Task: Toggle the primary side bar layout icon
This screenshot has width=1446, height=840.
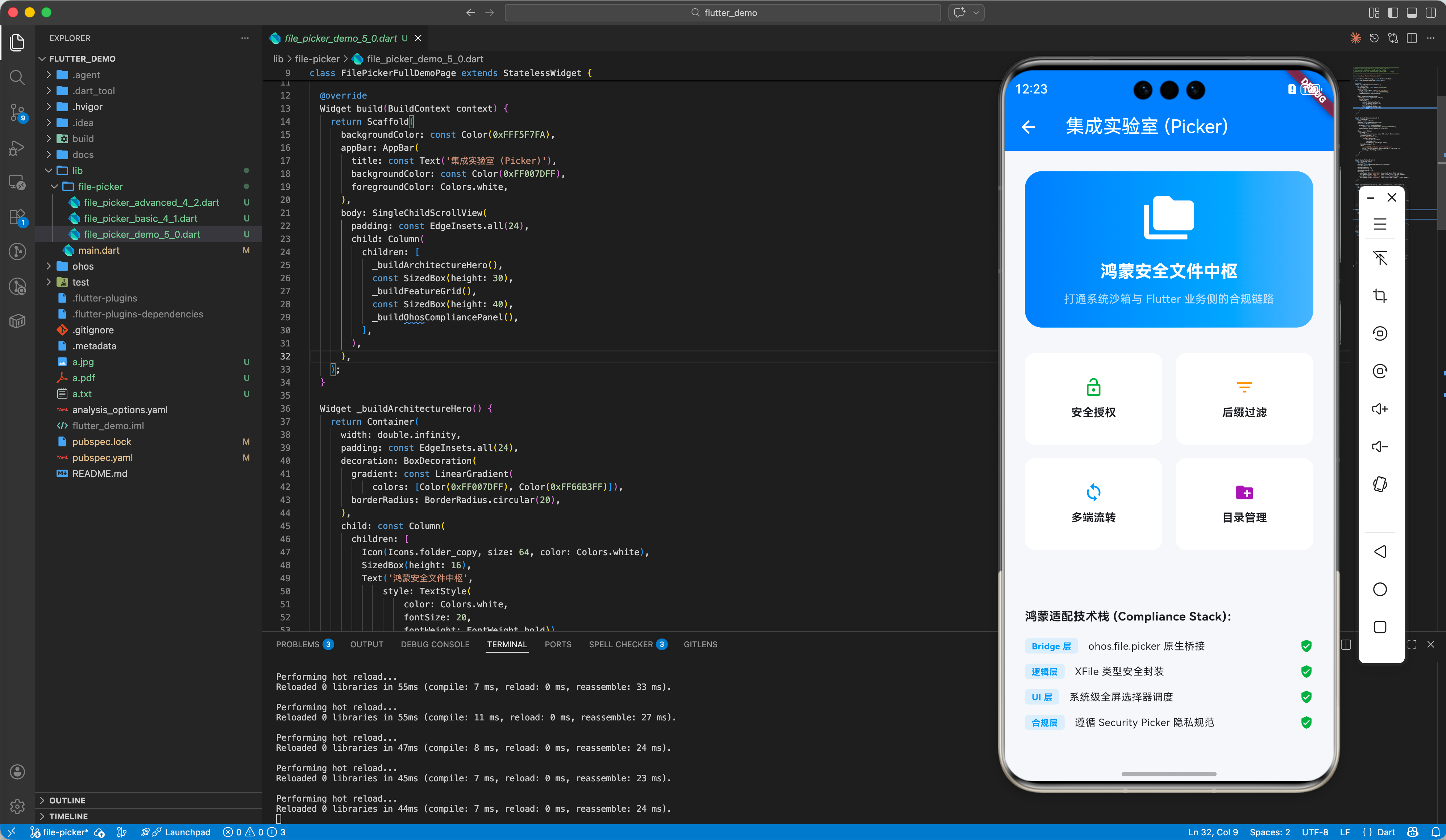Action: click(x=1393, y=13)
